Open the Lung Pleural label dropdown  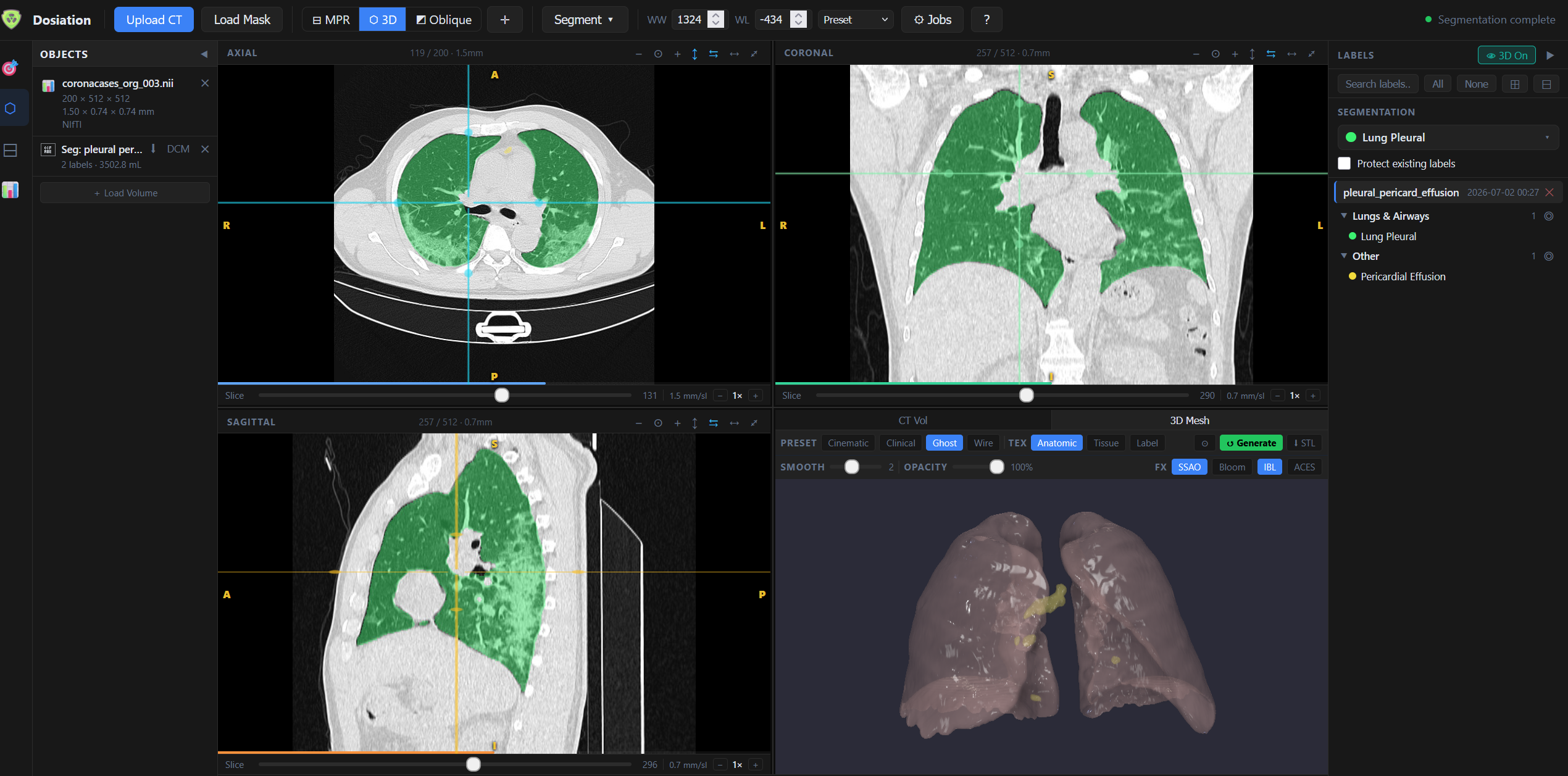(1448, 138)
